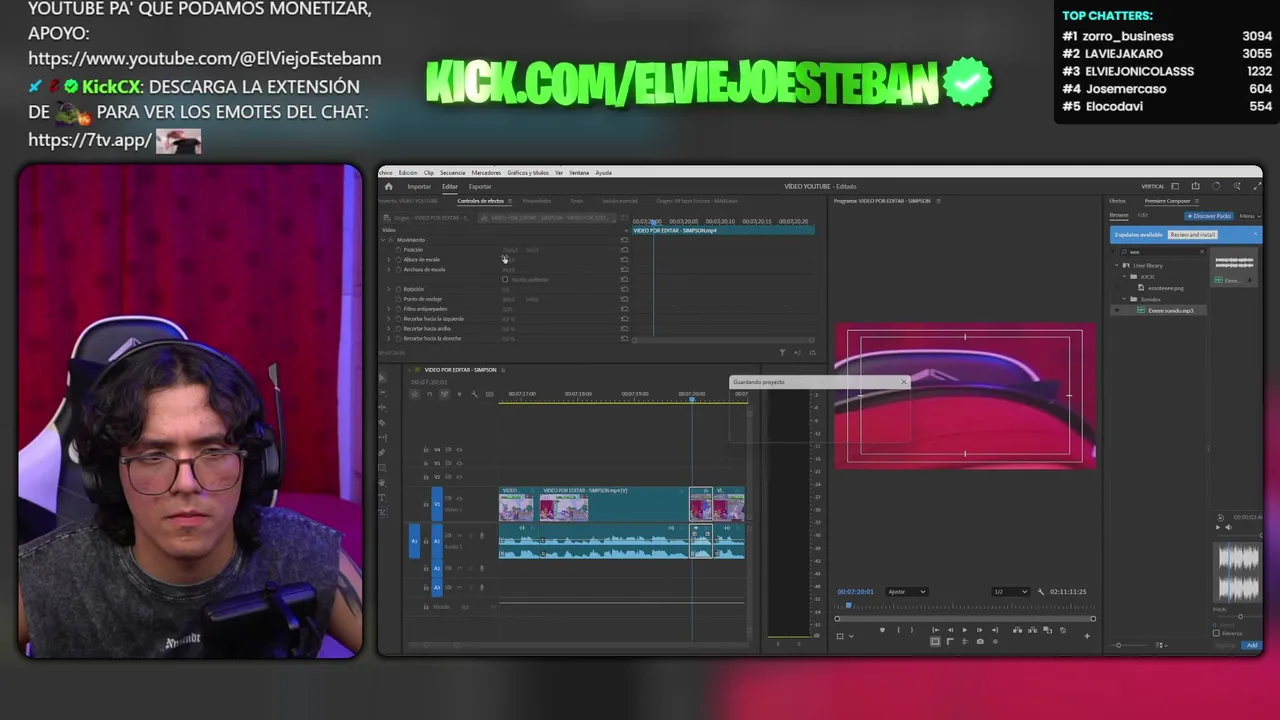Switch to the Efectos panel tab
This screenshot has width=1280, height=720.
(1117, 201)
